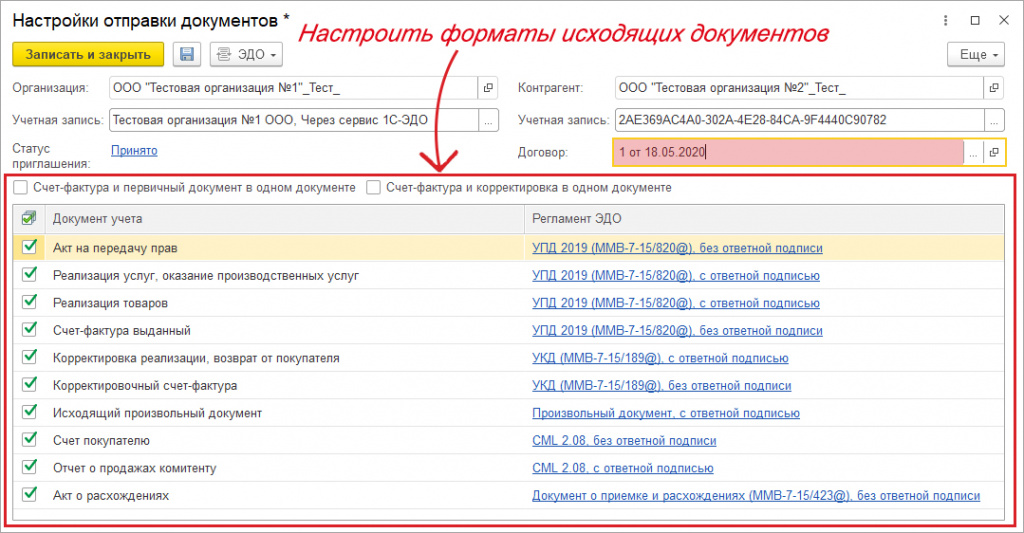Click the Организация input field
The image size is (1024, 533).
pyautogui.click(x=293, y=88)
